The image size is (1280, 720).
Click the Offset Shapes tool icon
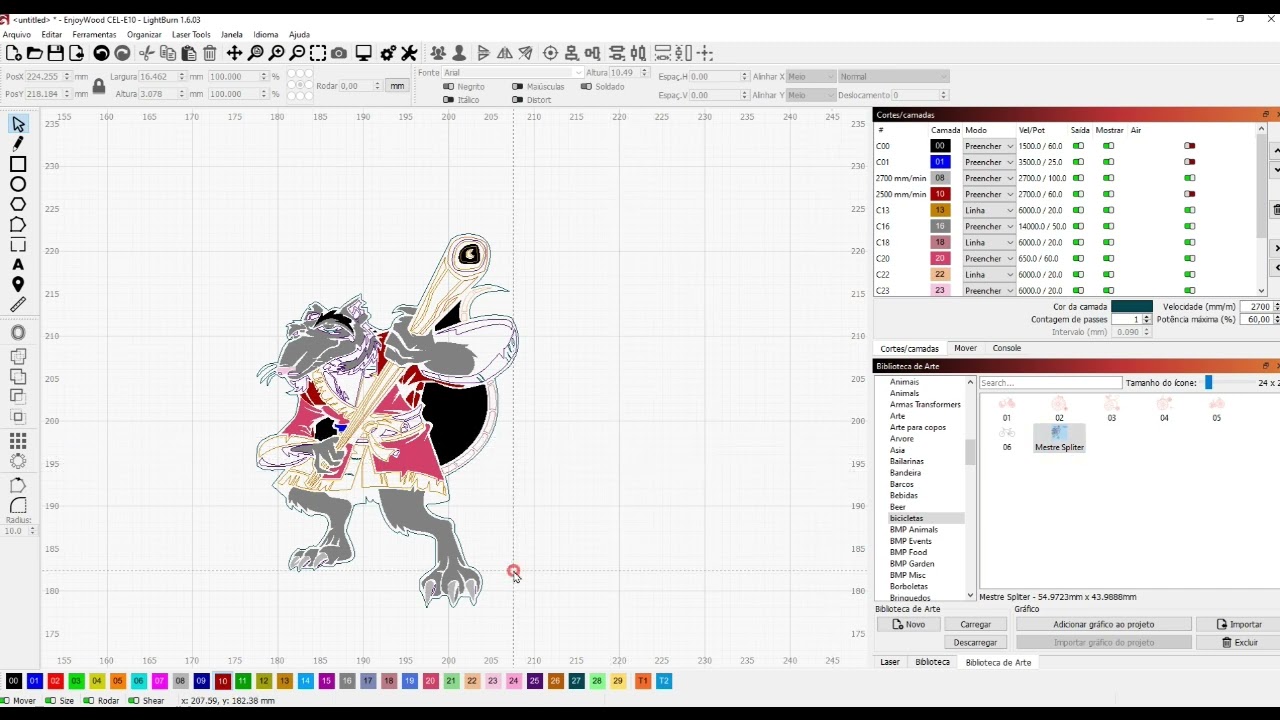point(18,333)
